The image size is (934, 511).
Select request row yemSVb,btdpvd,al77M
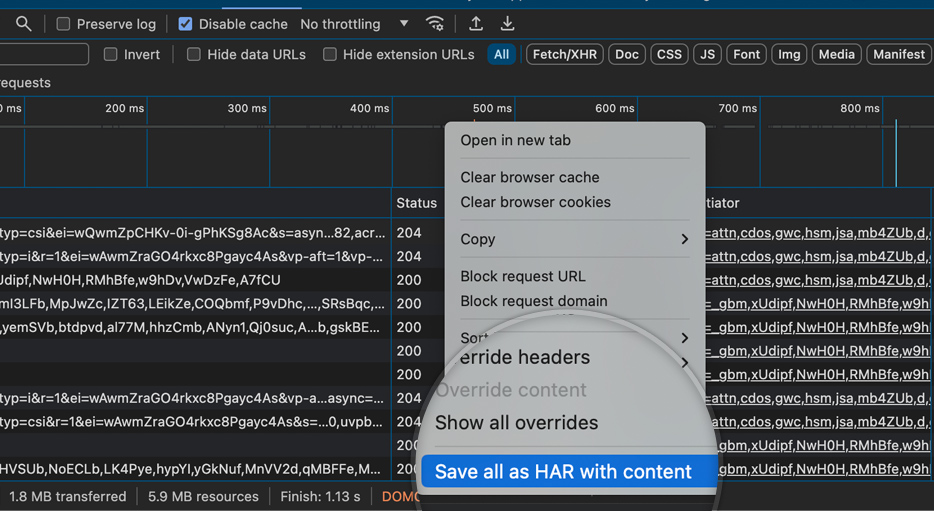[x=189, y=327]
